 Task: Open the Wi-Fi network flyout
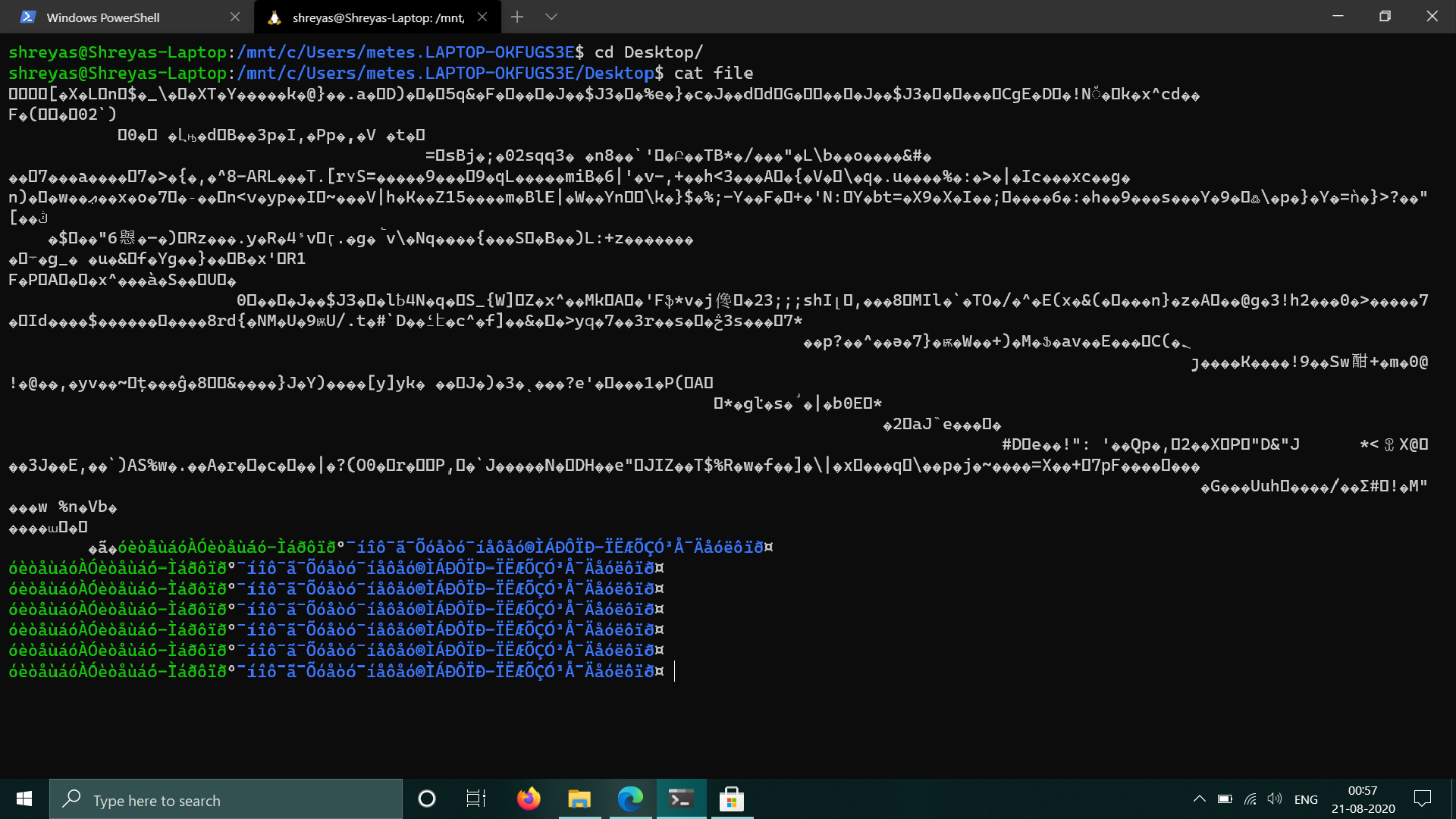coord(1250,799)
